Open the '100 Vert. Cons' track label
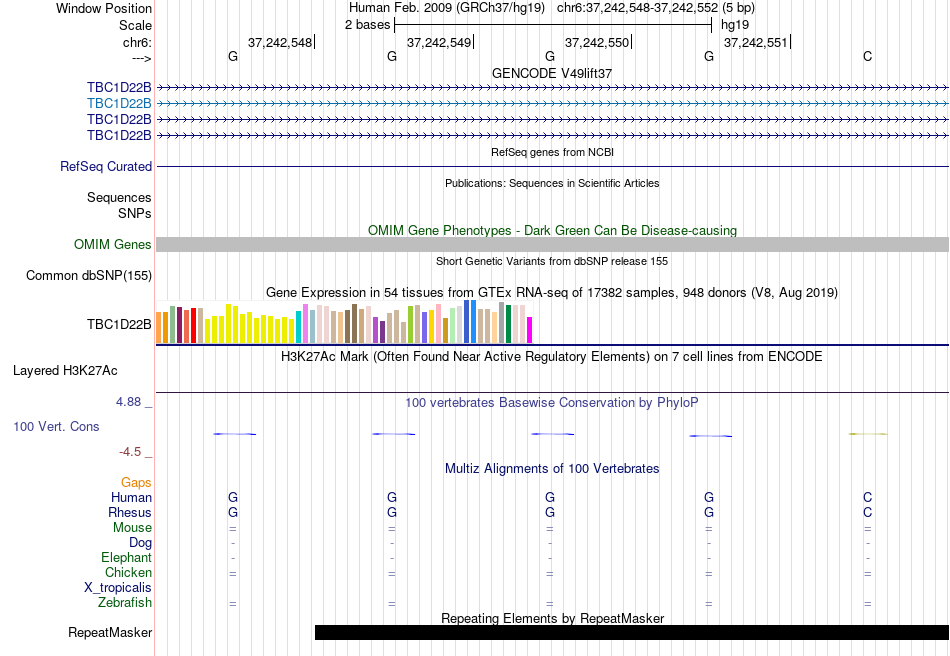Screen dimensions: 950x656 click(x=56, y=426)
